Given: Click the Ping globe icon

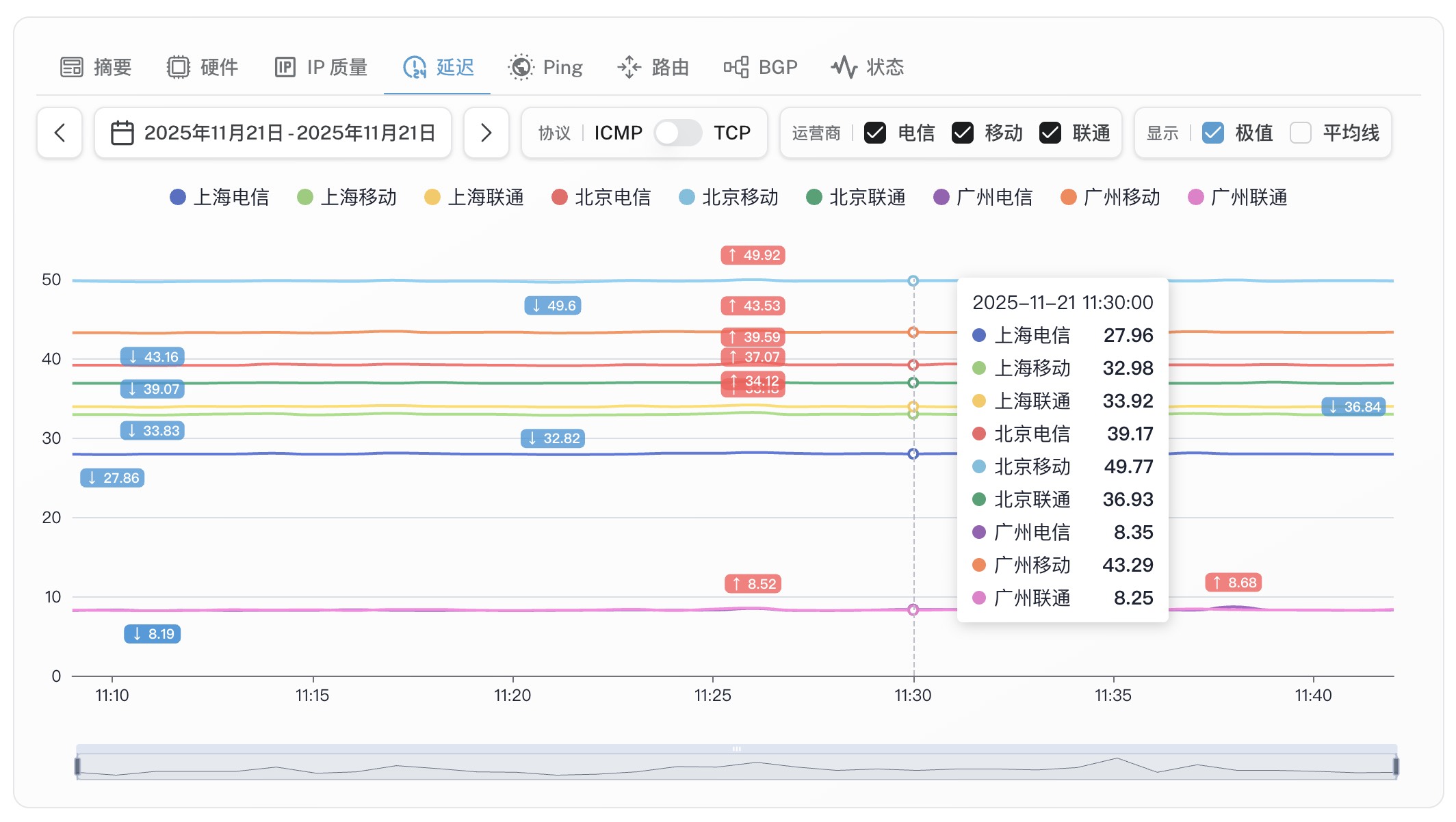Looking at the screenshot, I should [x=521, y=67].
